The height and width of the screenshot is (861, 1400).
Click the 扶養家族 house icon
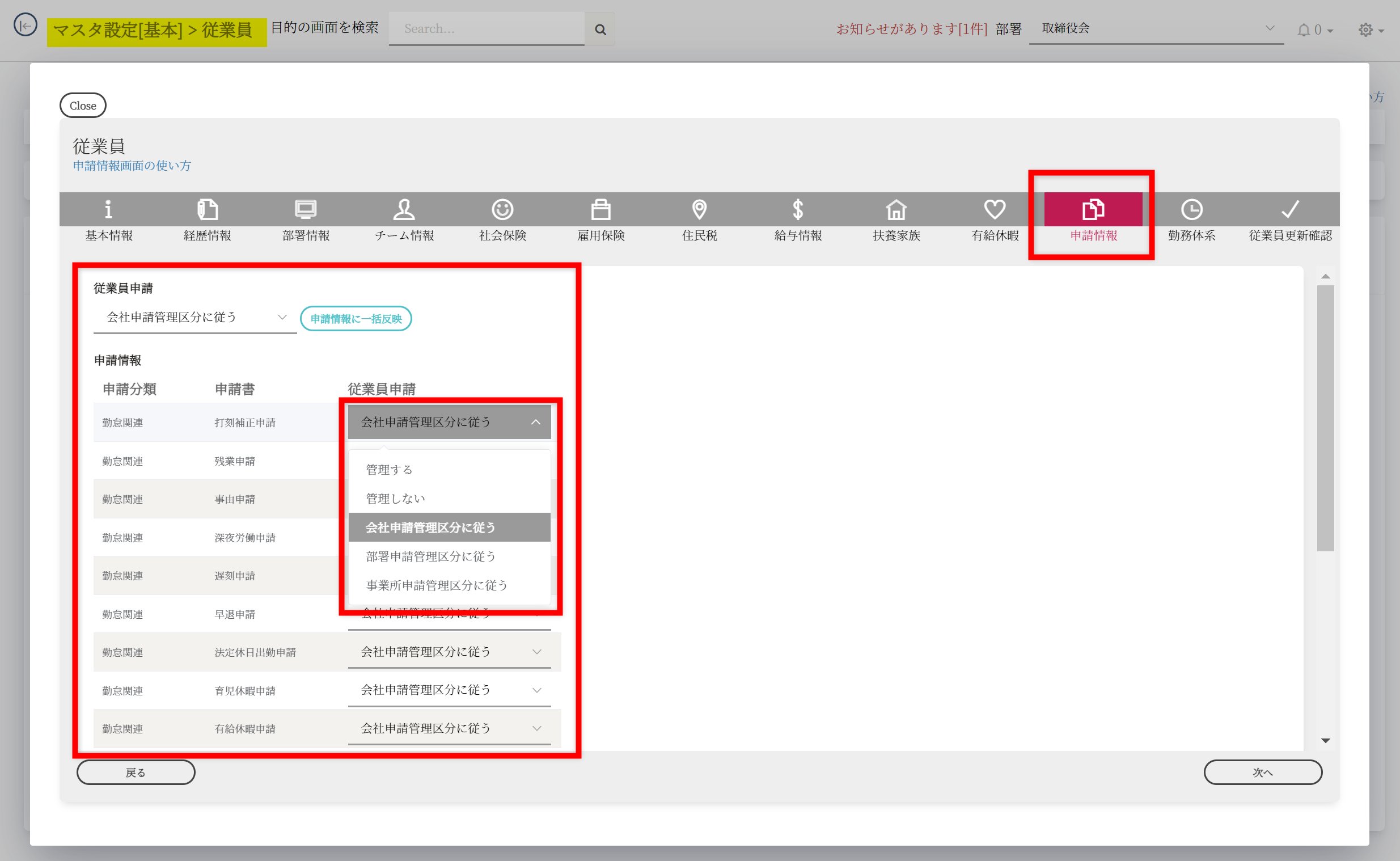pos(896,209)
